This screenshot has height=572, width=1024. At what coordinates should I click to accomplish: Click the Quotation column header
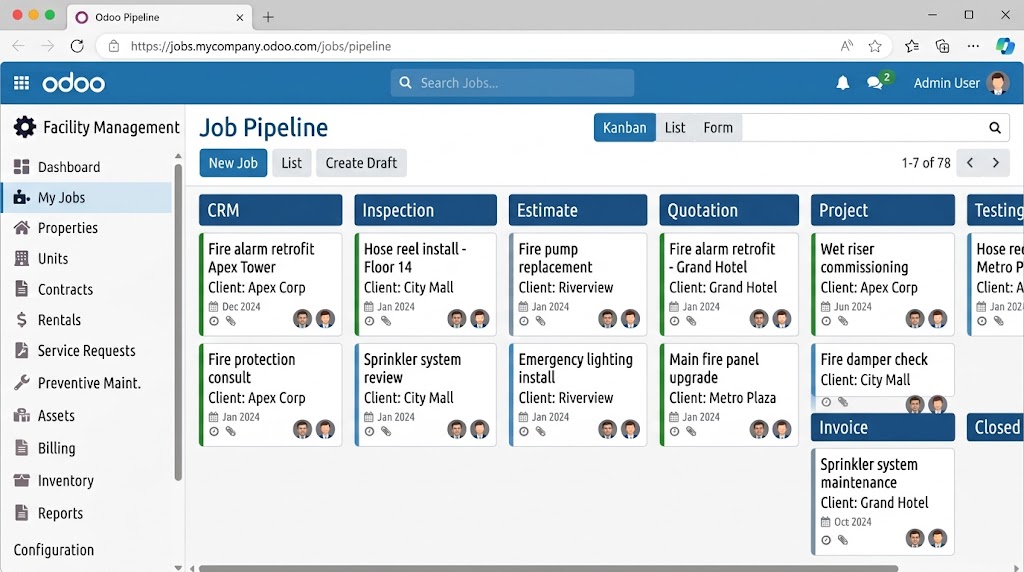tap(729, 210)
